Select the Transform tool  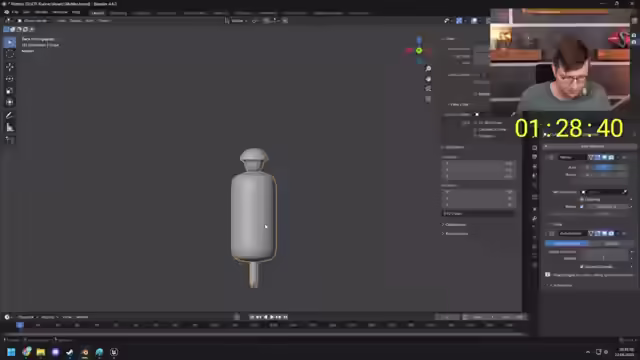tap(10, 102)
